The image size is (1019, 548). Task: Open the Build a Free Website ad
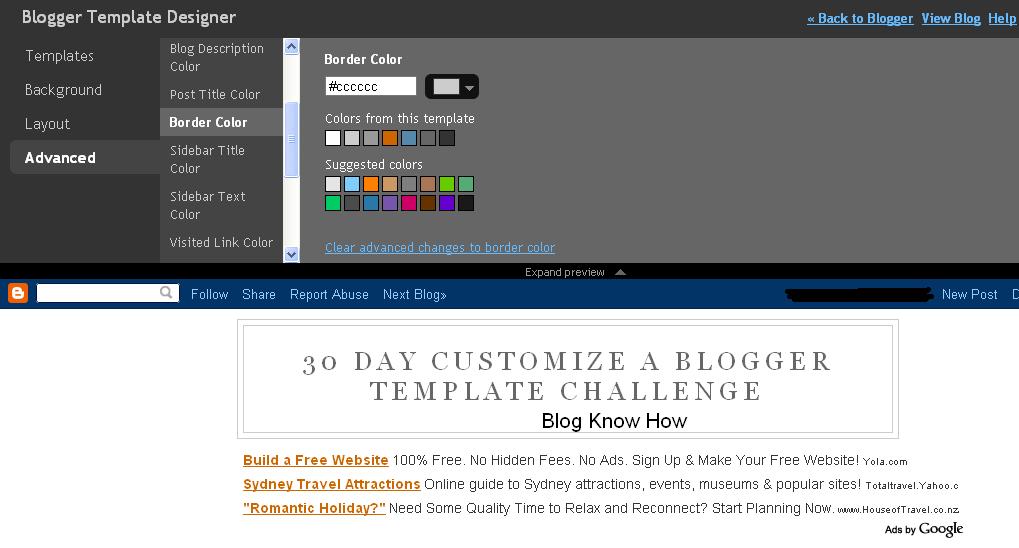coord(315,460)
